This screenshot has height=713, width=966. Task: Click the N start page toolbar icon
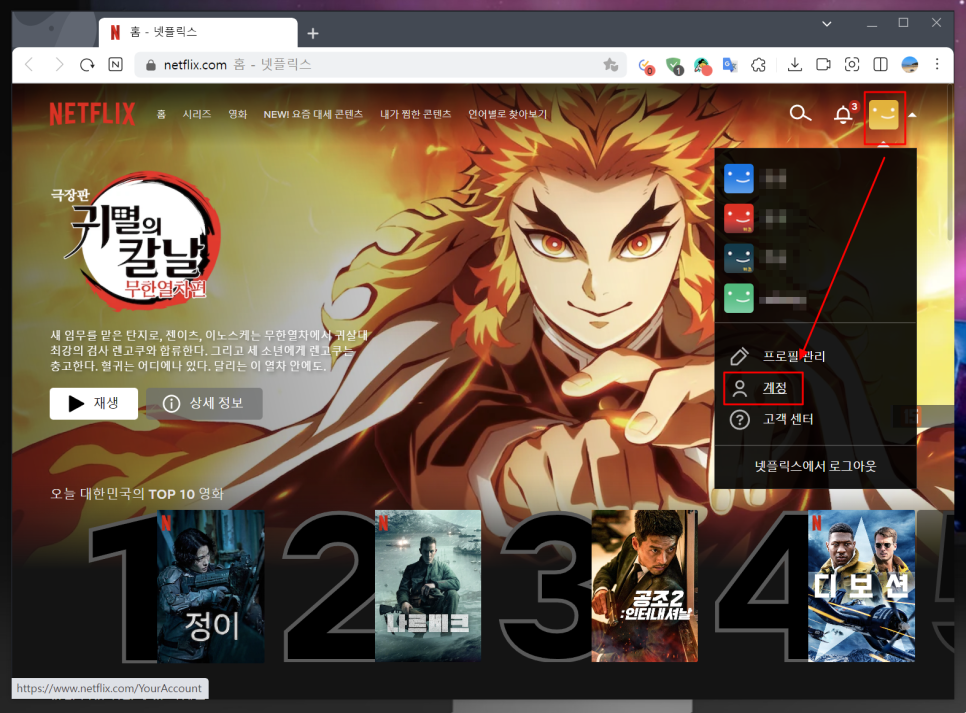pyautogui.click(x=115, y=64)
